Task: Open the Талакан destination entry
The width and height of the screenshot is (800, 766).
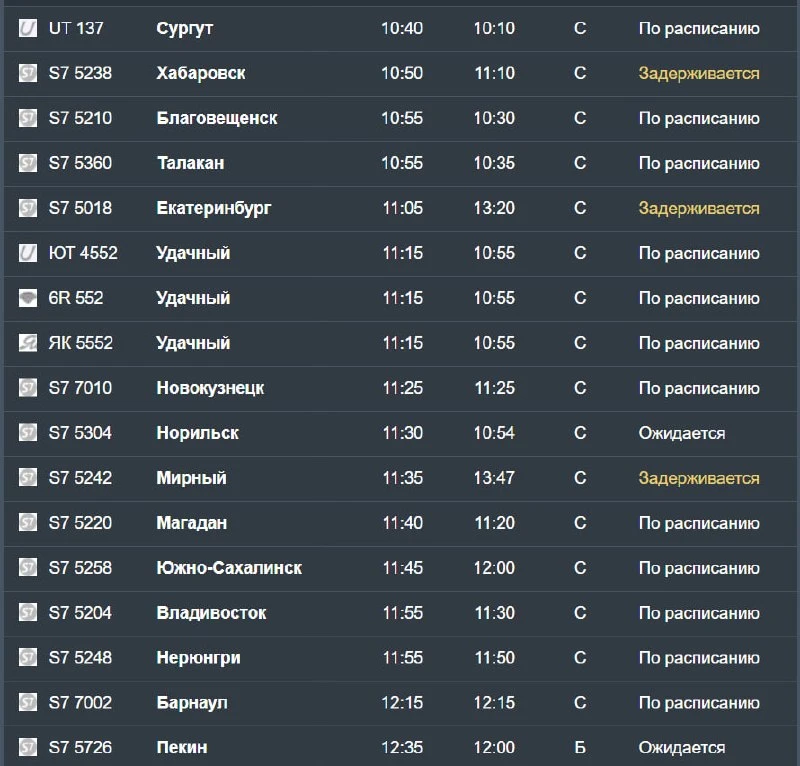Action: (190, 163)
